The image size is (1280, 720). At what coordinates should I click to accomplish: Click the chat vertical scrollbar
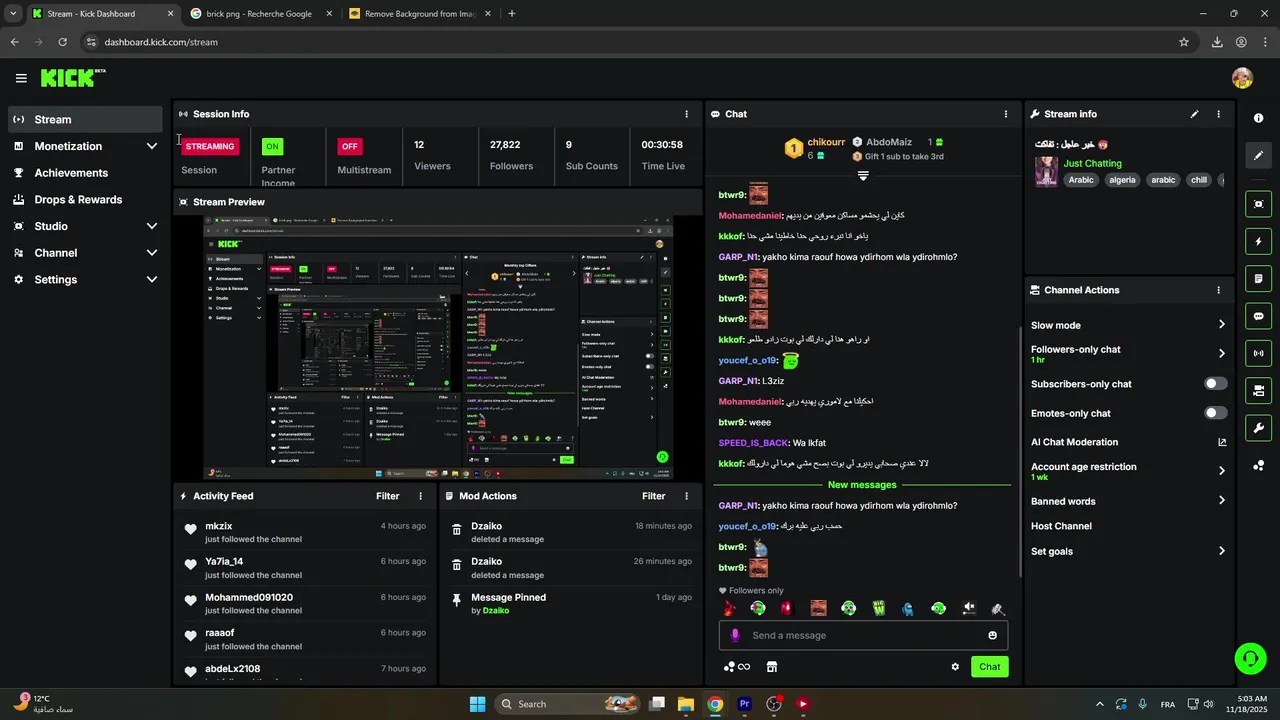tap(1019, 450)
